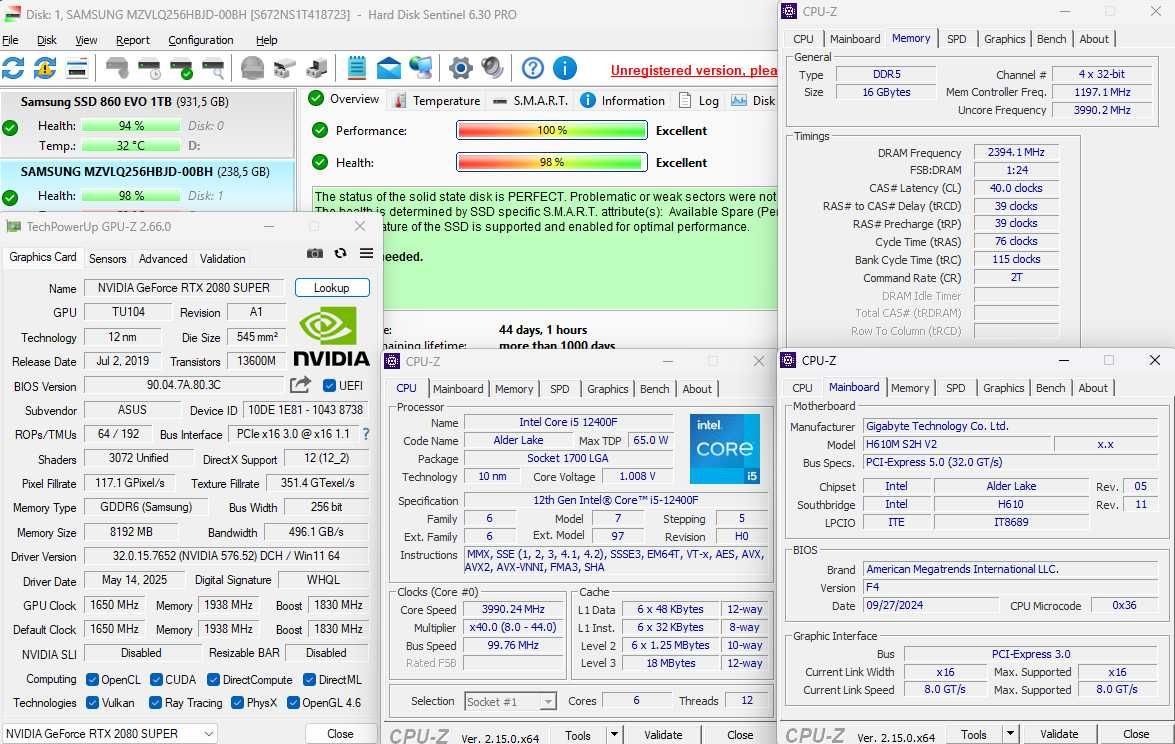Click Validate in CPU-Z Mainboard window
This screenshot has height=744, width=1175.
pos(1059,734)
